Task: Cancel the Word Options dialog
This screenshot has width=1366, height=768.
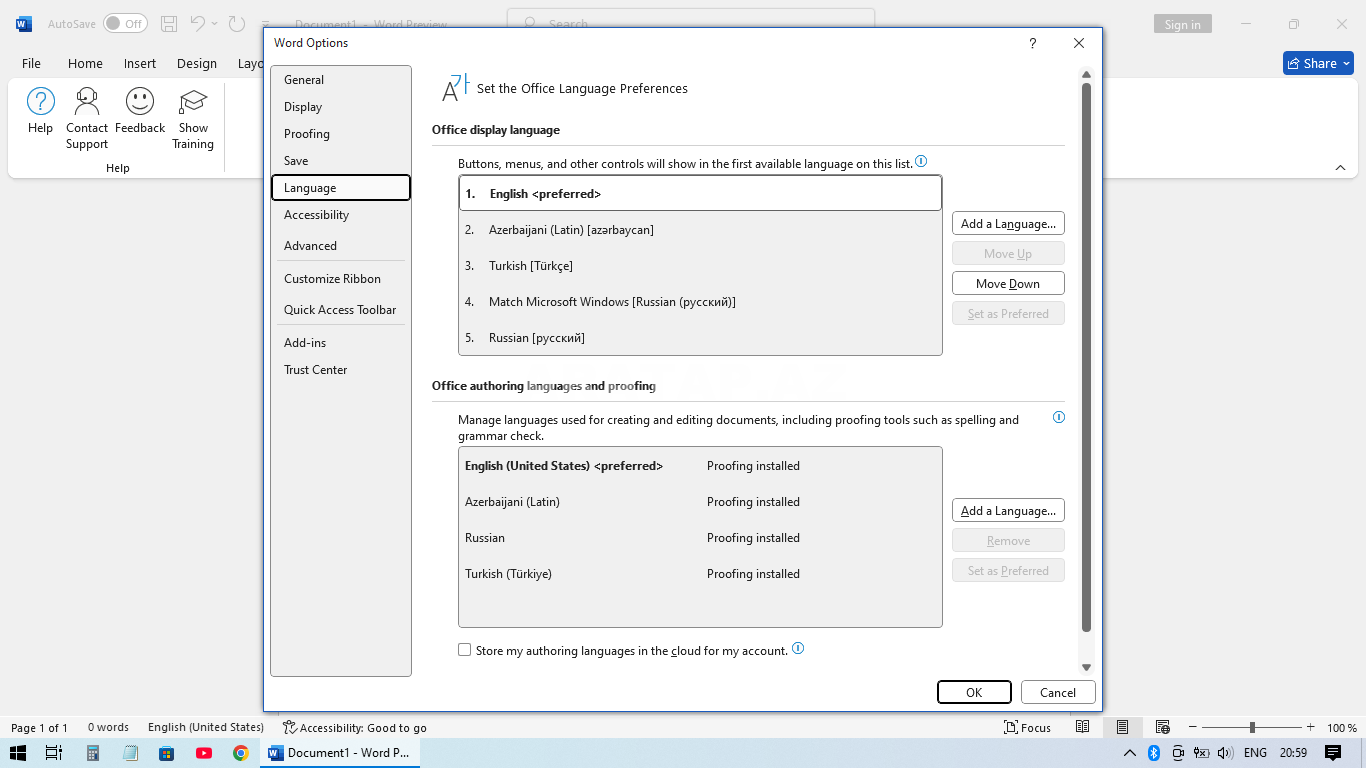Action: (x=1058, y=692)
